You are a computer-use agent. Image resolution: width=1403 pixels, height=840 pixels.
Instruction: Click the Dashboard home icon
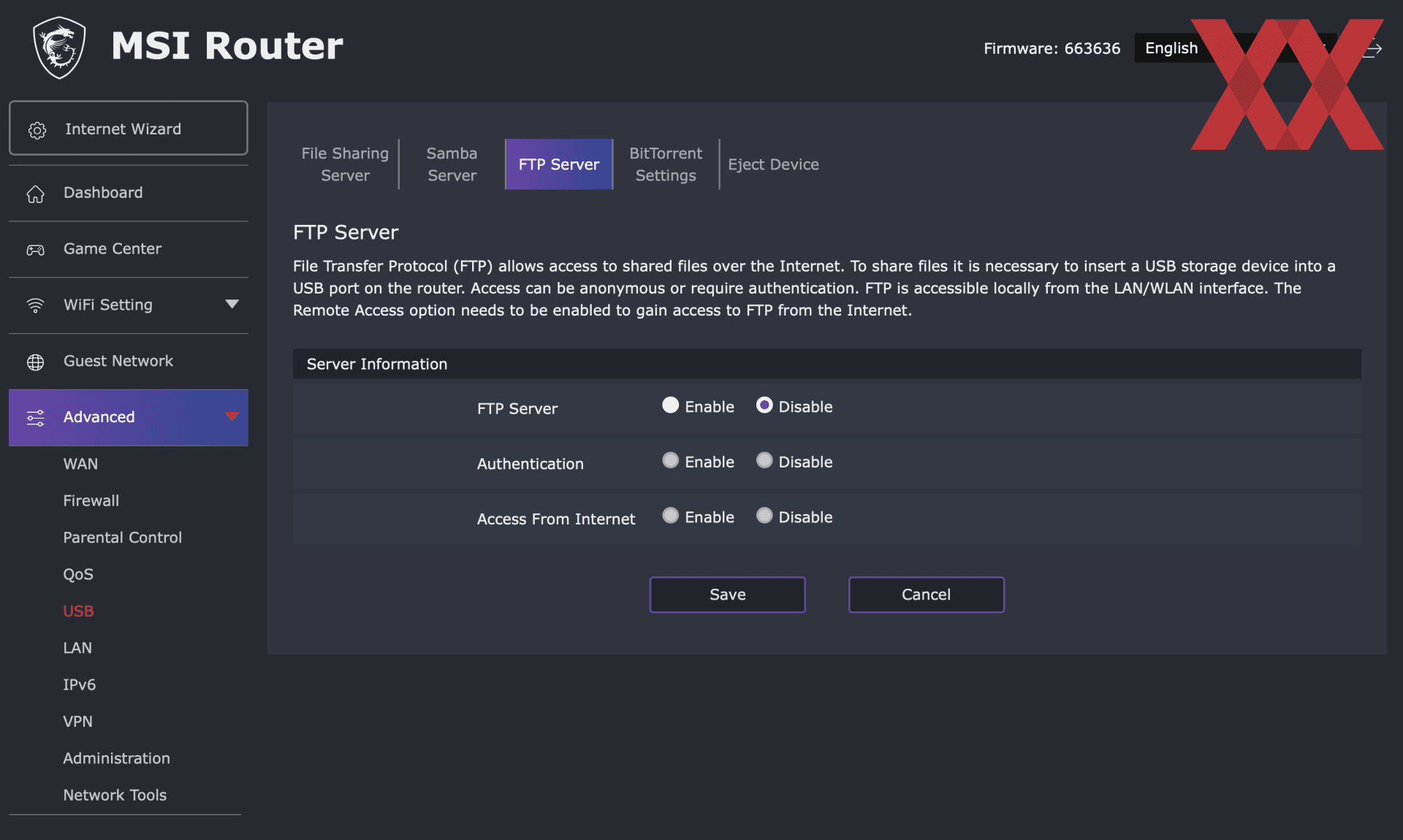[x=36, y=194]
